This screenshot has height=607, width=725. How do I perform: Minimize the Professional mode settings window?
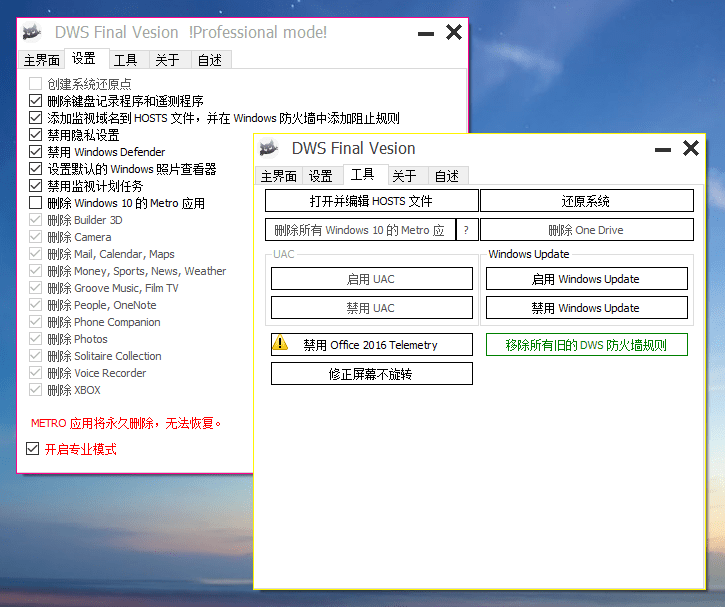[426, 33]
